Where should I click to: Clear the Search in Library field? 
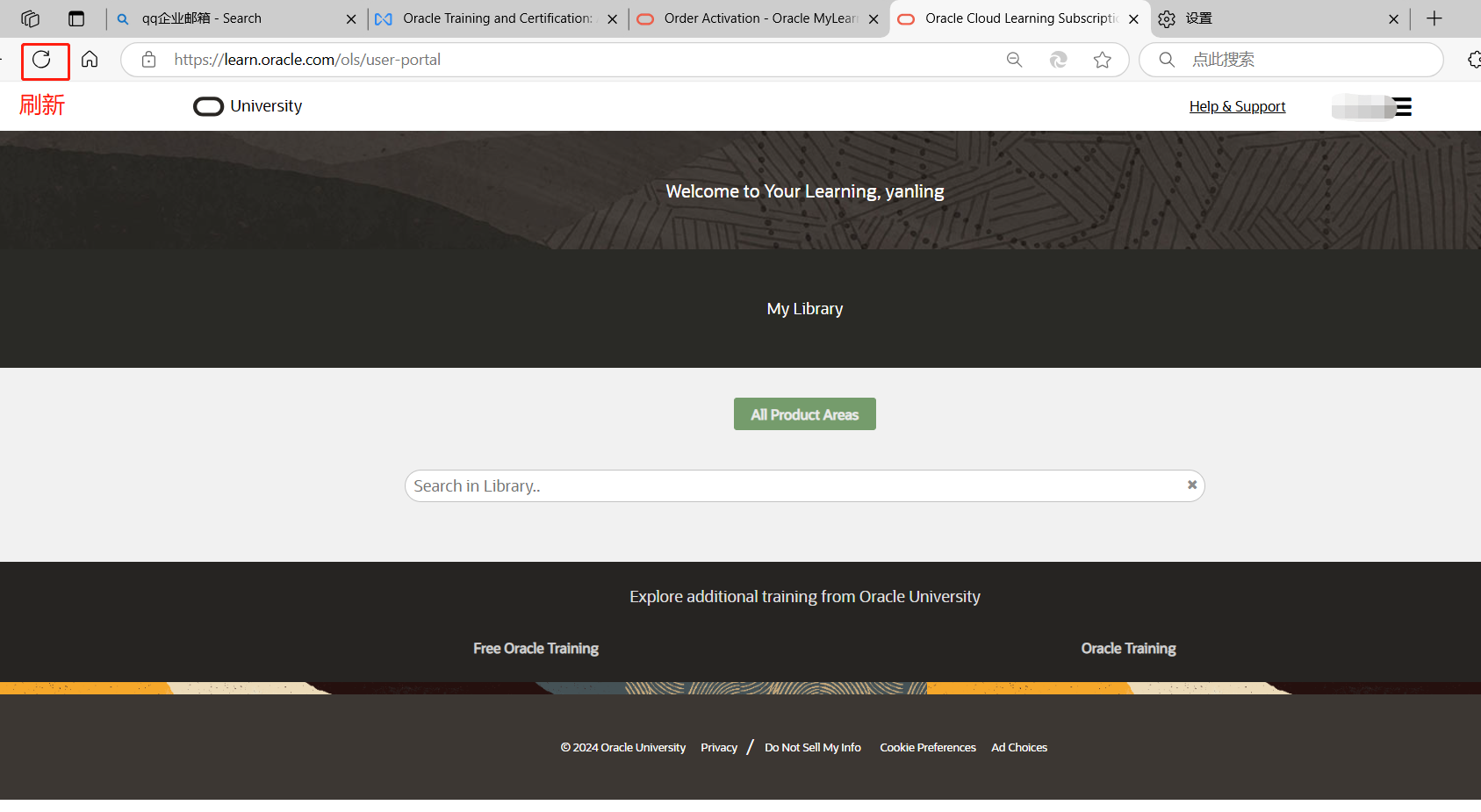(x=1192, y=485)
